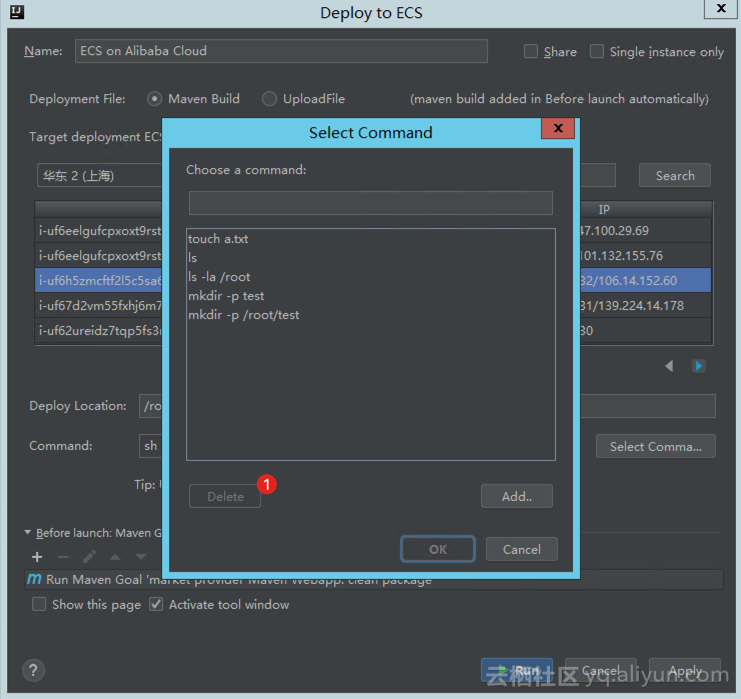Click Maven 'm' icon in Run Maven Goal row

point(34,579)
